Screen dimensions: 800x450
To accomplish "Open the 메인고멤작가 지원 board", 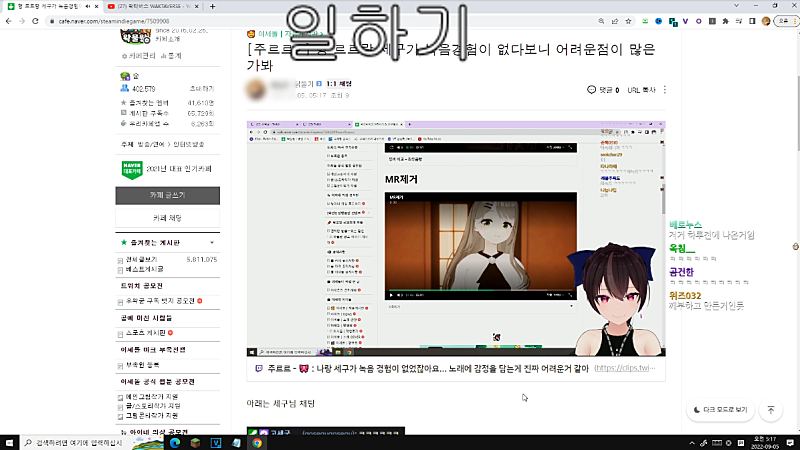I will click(152, 396).
